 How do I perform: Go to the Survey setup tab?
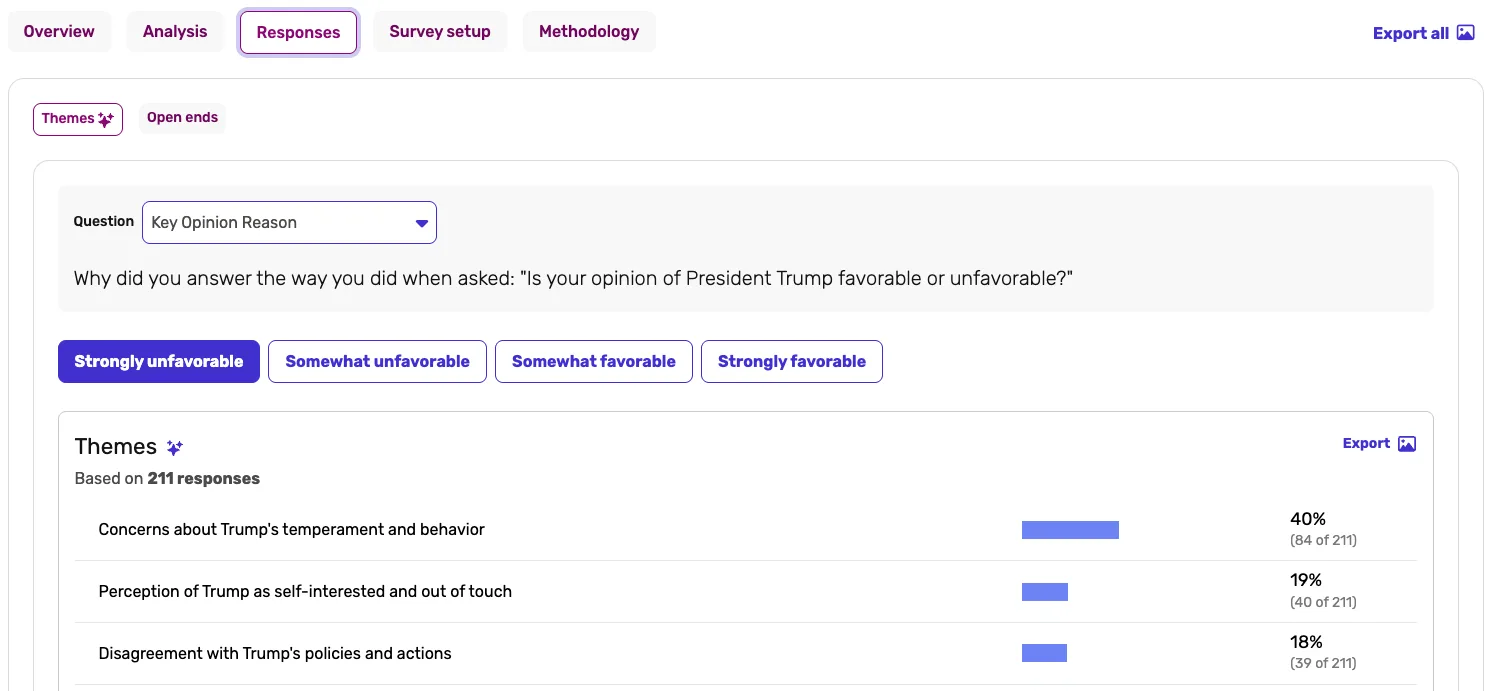tap(440, 32)
